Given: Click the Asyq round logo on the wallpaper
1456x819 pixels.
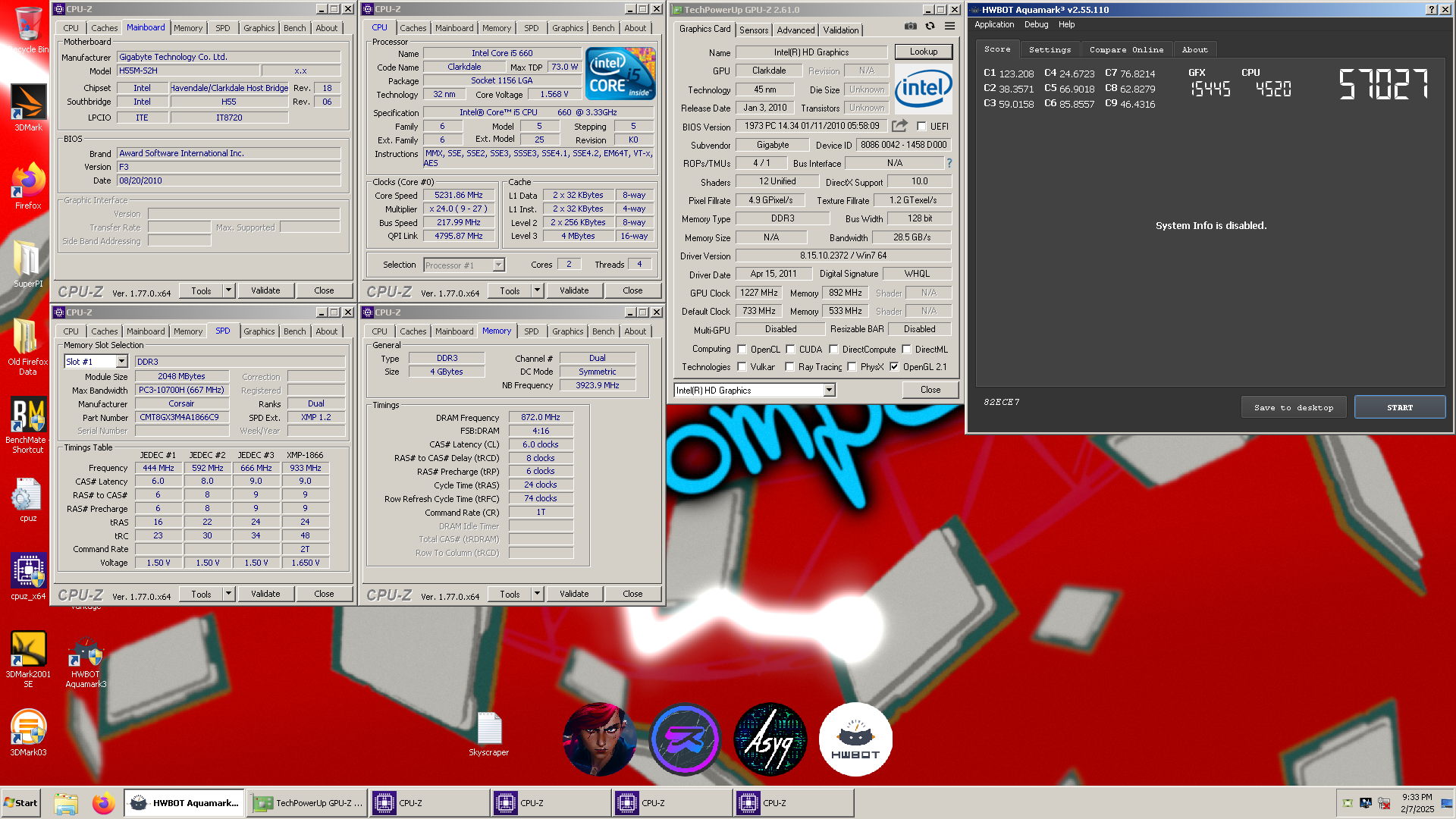Looking at the screenshot, I should coord(770,739).
